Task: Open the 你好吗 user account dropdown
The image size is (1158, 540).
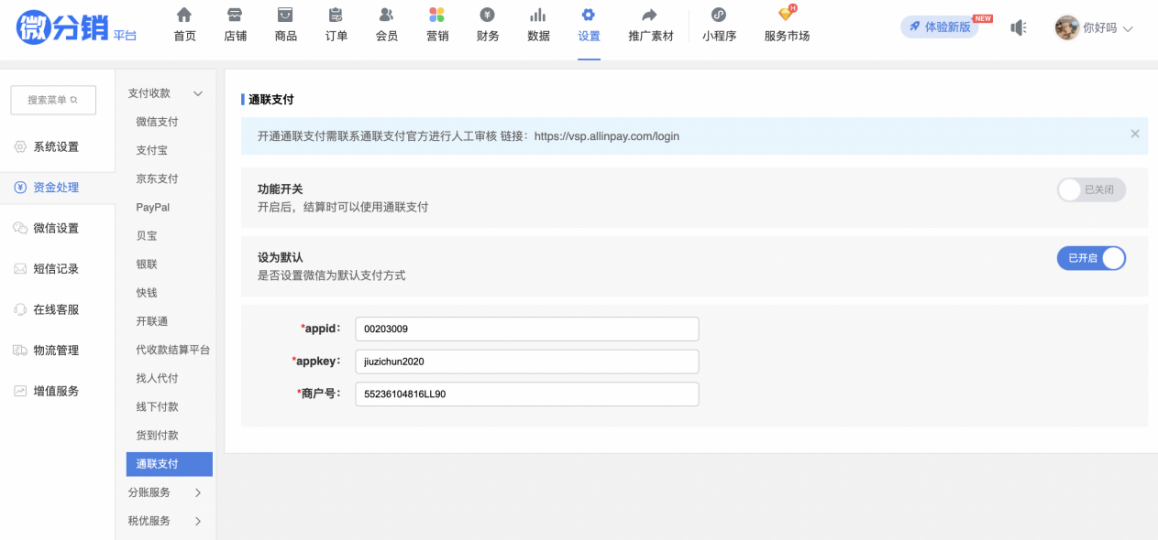Action: (x=1094, y=28)
